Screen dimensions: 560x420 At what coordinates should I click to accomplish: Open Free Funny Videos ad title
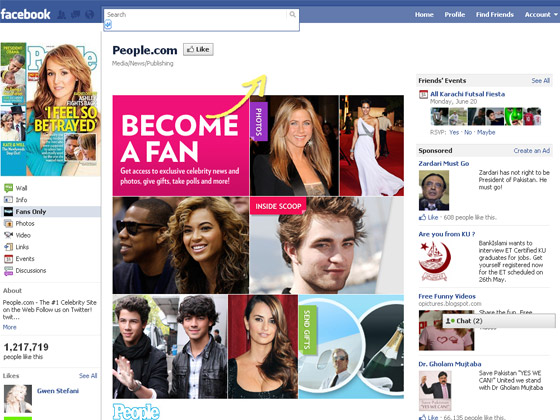click(x=447, y=296)
